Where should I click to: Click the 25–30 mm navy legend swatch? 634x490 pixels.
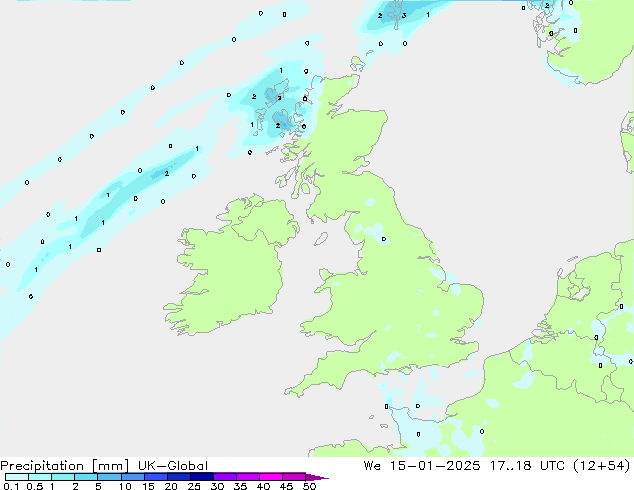click(202, 477)
